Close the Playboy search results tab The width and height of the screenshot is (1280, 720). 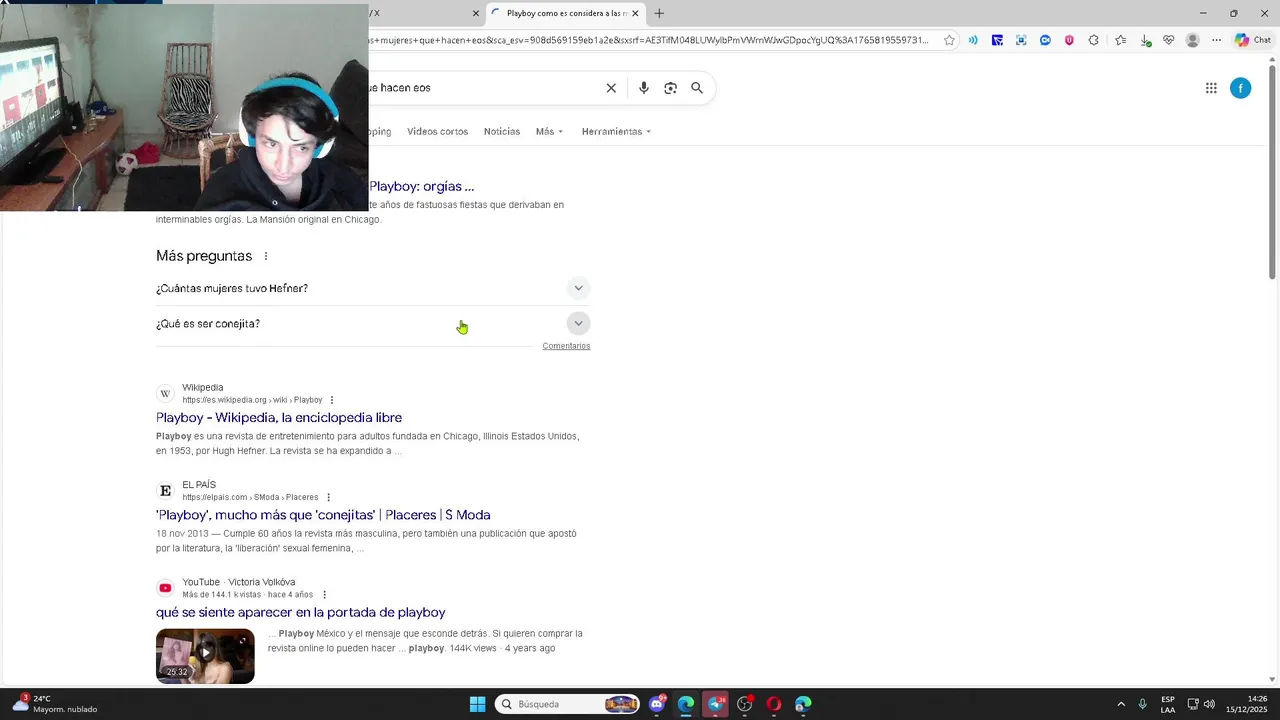[x=635, y=13]
